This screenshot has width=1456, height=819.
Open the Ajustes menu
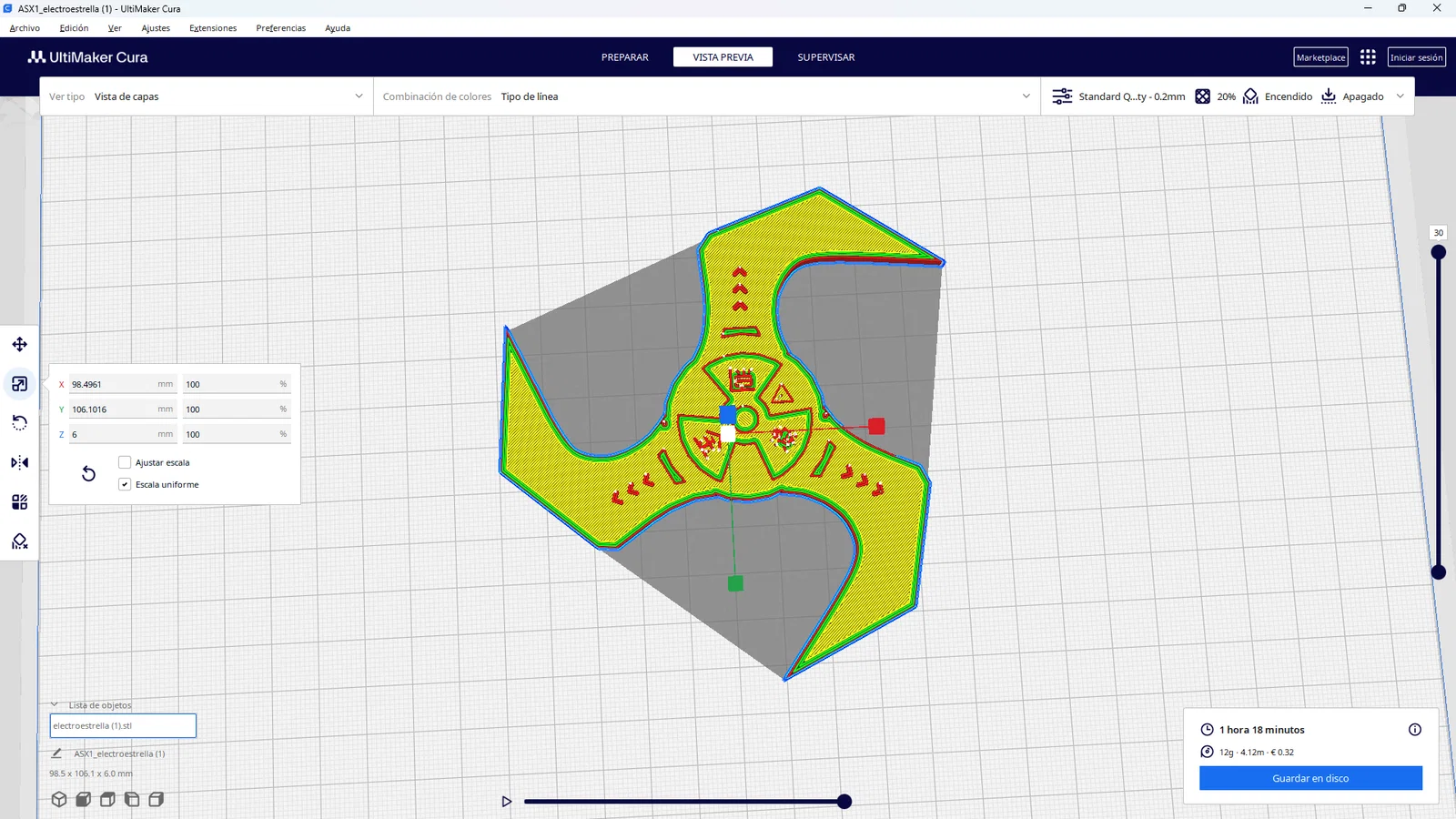[x=156, y=28]
